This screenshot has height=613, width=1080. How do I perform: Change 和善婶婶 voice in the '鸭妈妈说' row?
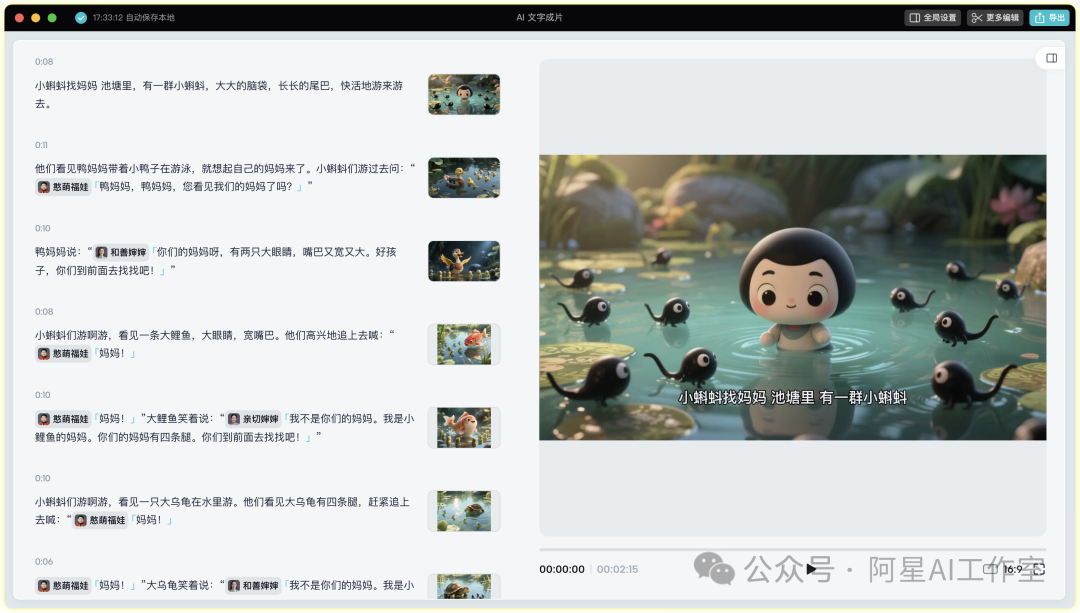tap(121, 252)
